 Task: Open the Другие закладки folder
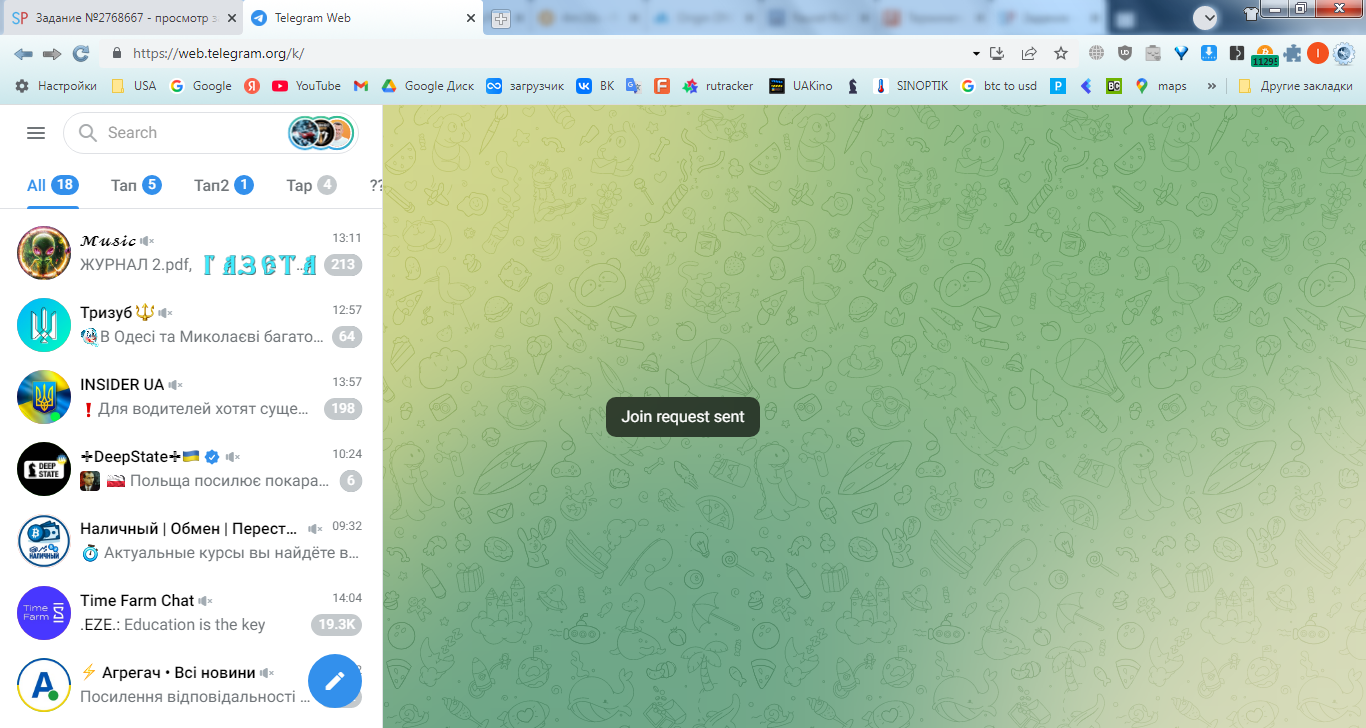[x=1296, y=86]
